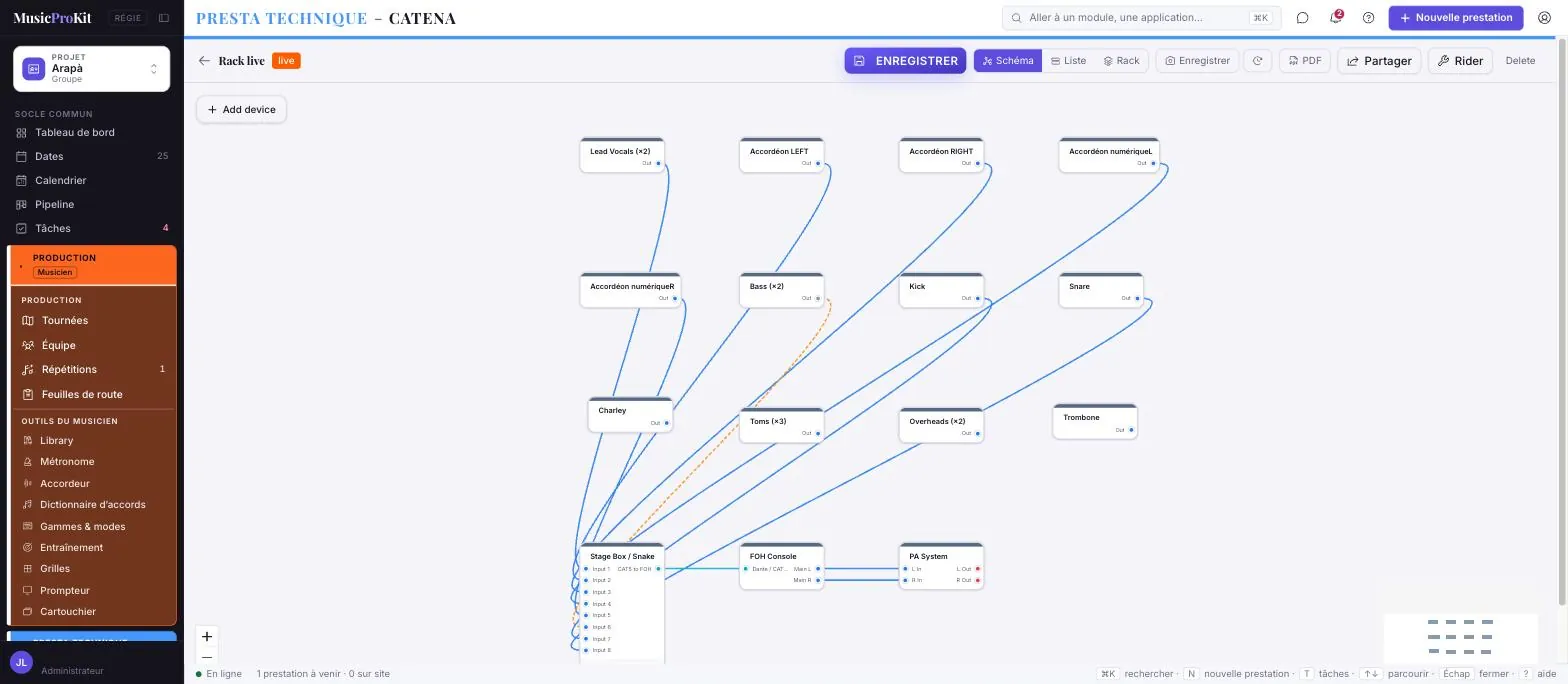Open the Prompteur tool

coord(92,591)
